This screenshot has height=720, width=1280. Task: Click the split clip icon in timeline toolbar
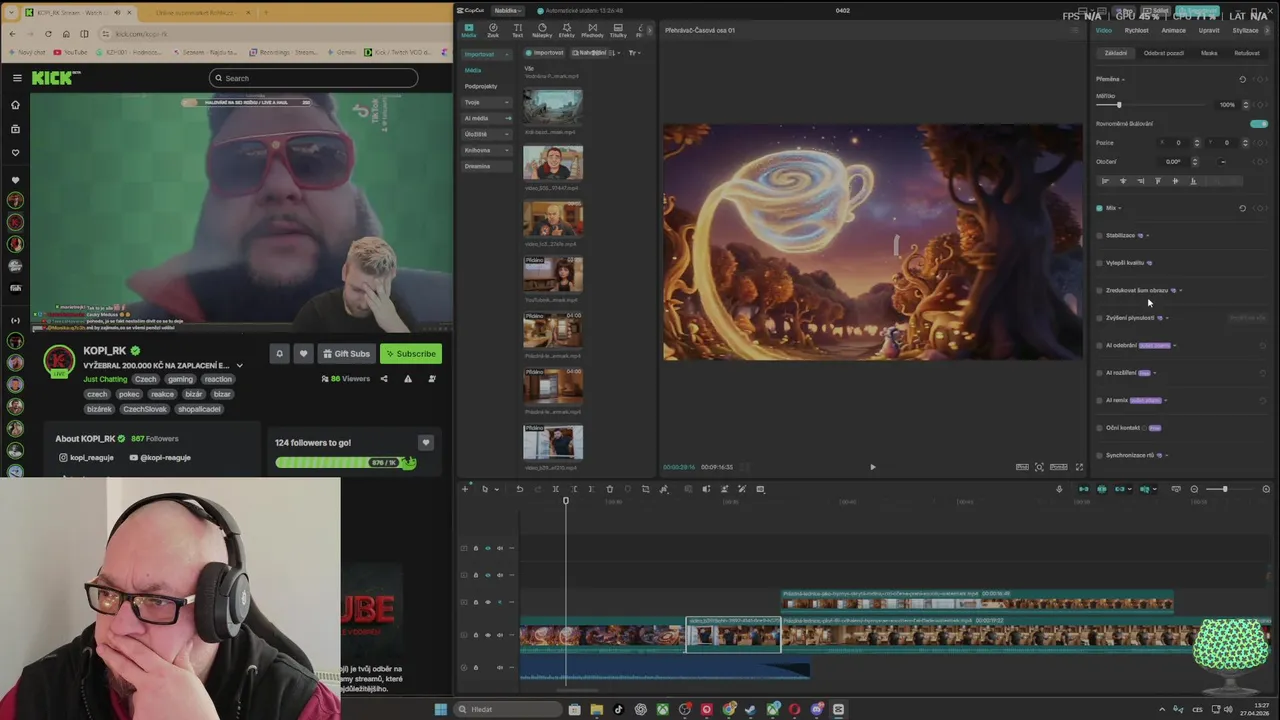555,489
